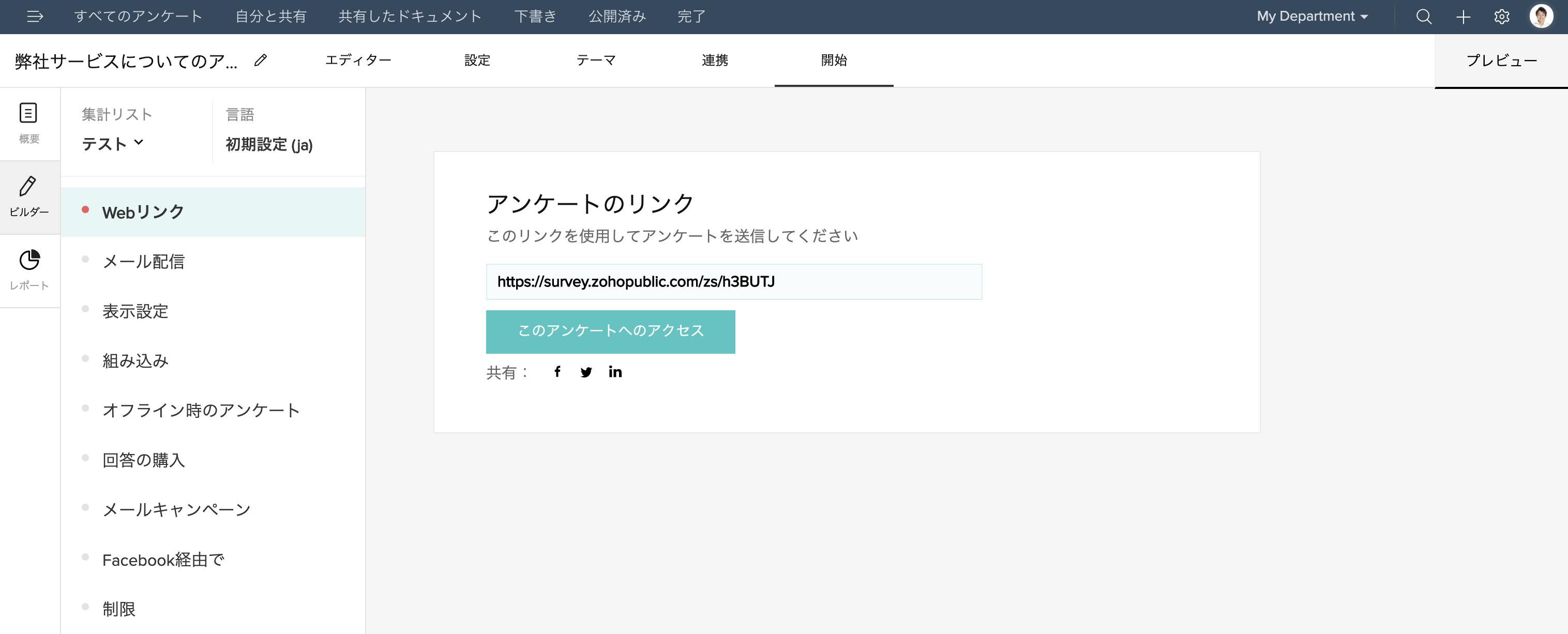Open the プレビュー preview button
Viewport: 1568px width, 634px height.
1501,60
